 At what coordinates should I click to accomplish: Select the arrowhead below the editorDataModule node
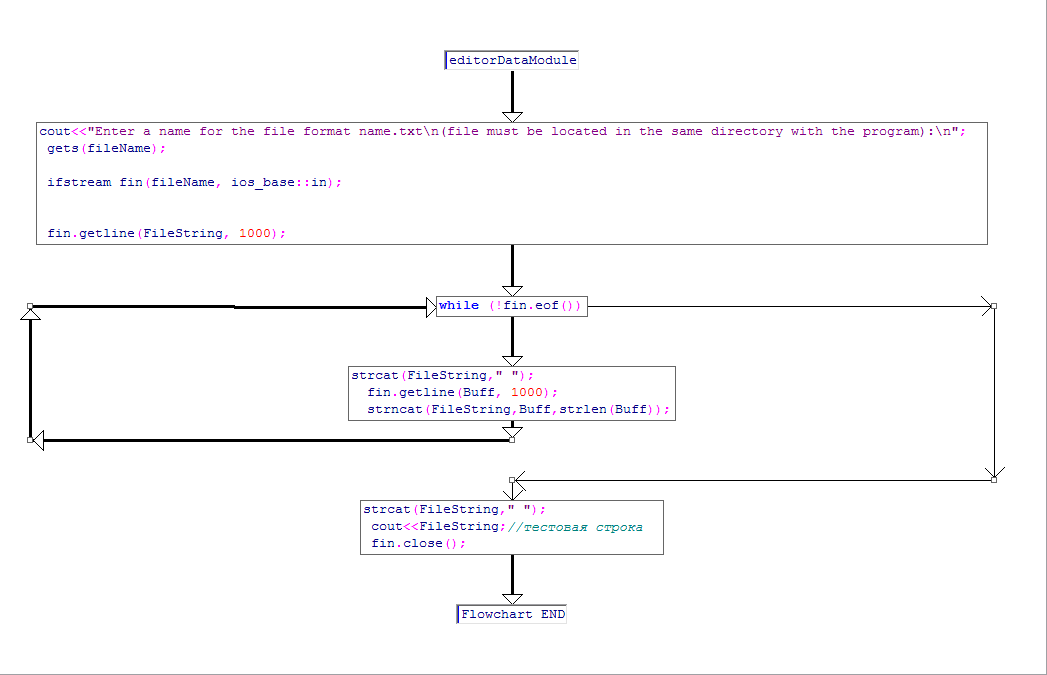(512, 117)
